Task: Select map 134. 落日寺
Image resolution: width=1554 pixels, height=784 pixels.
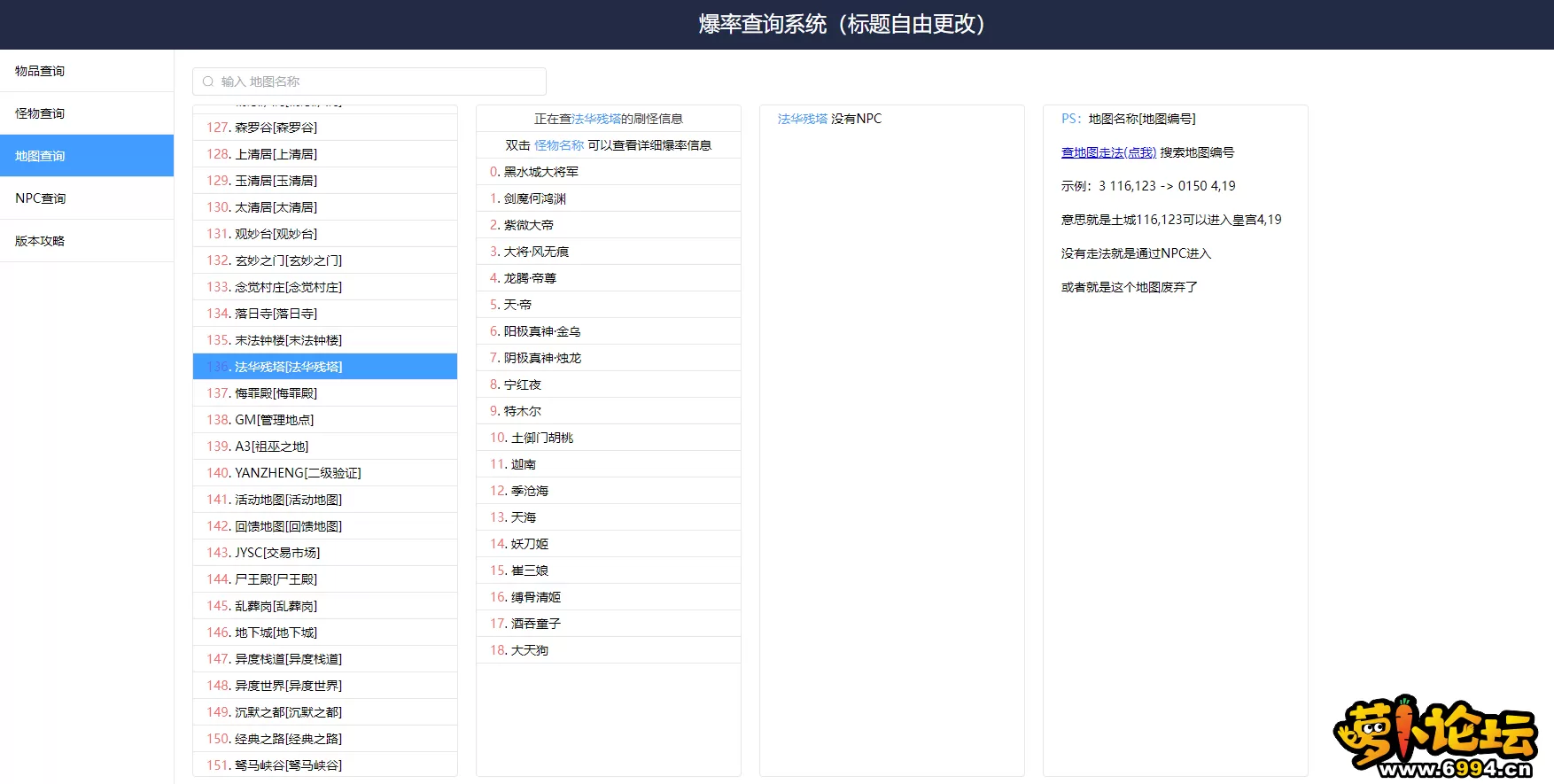Action: (325, 314)
